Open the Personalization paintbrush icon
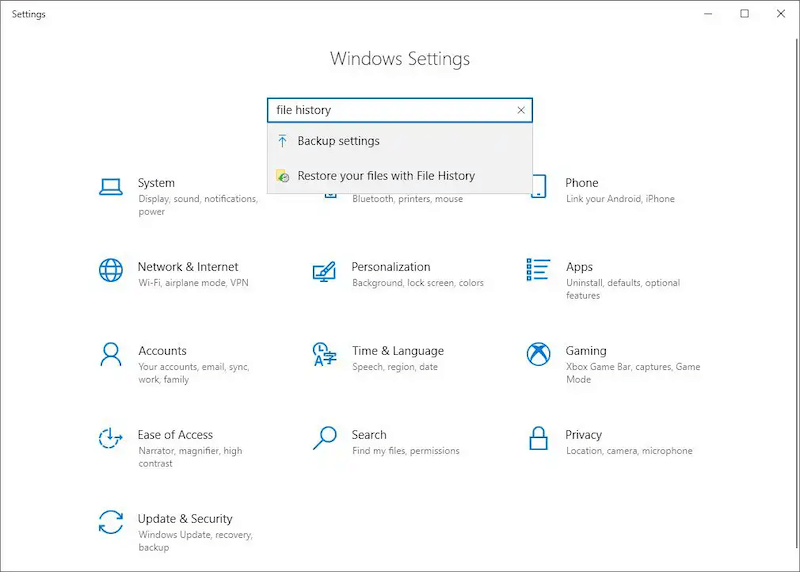Screen dimensions: 800x572 [324, 271]
